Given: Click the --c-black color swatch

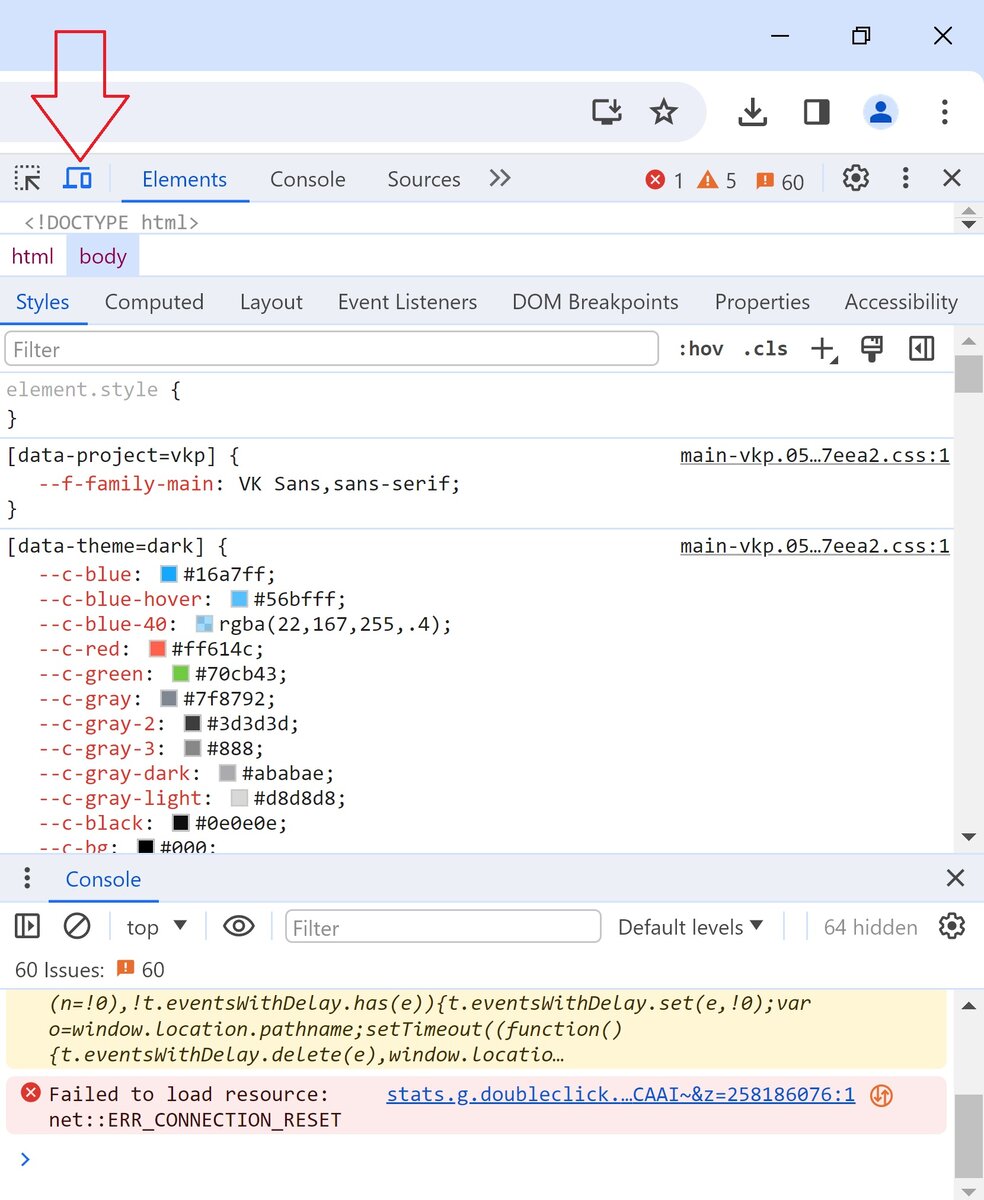Looking at the screenshot, I should point(180,824).
